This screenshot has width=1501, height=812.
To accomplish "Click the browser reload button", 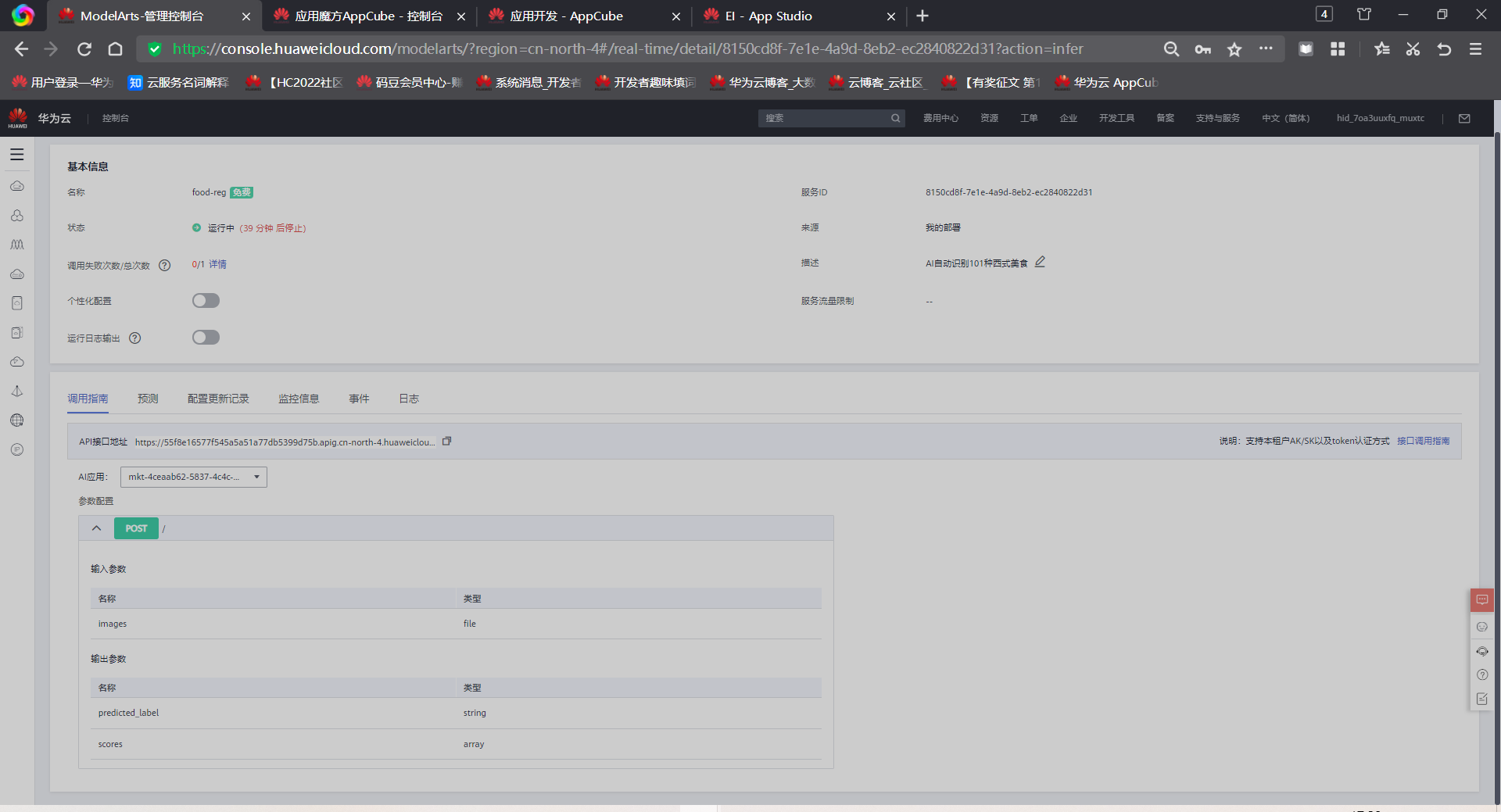I will click(x=84, y=49).
